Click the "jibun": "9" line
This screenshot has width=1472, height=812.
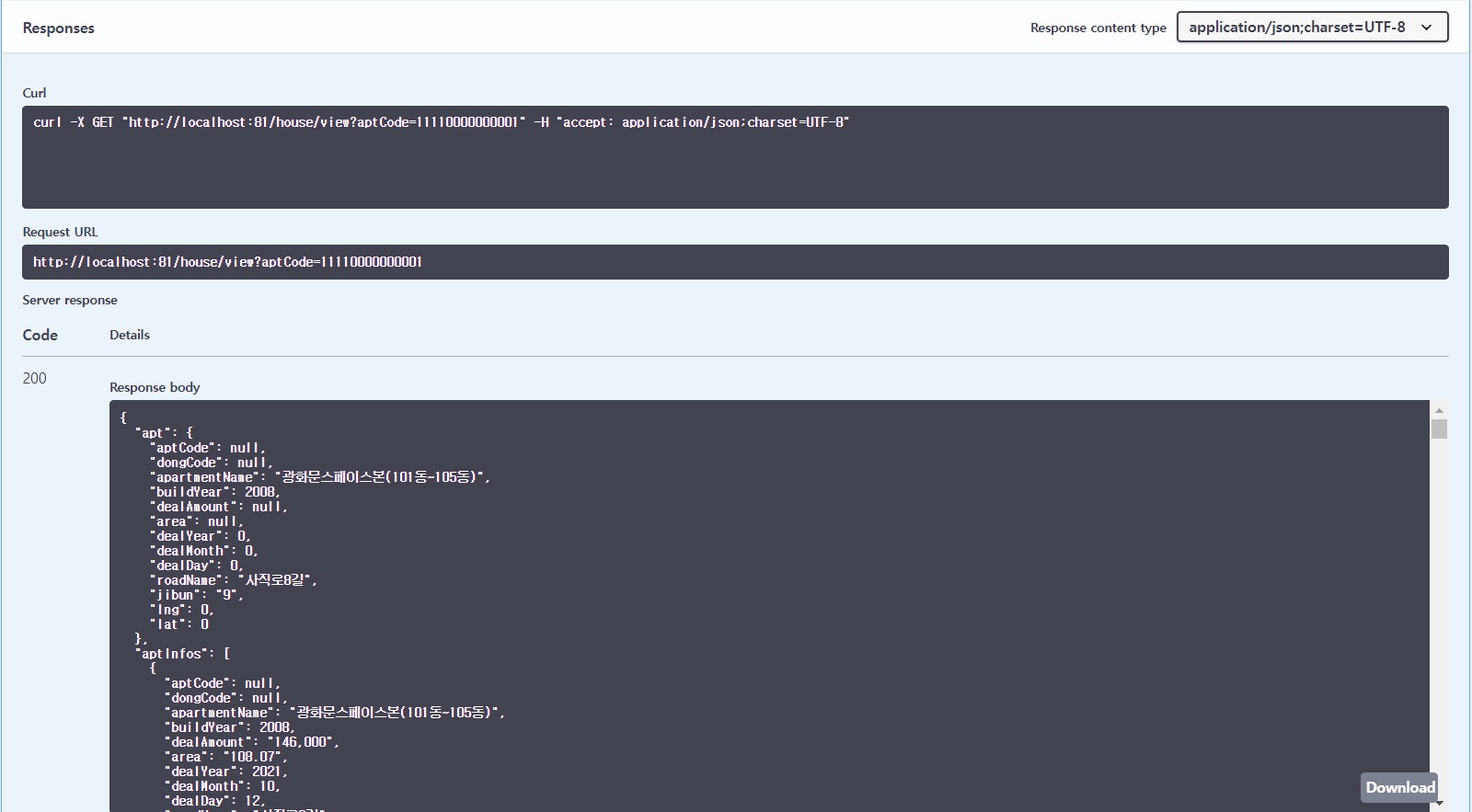(x=197, y=595)
